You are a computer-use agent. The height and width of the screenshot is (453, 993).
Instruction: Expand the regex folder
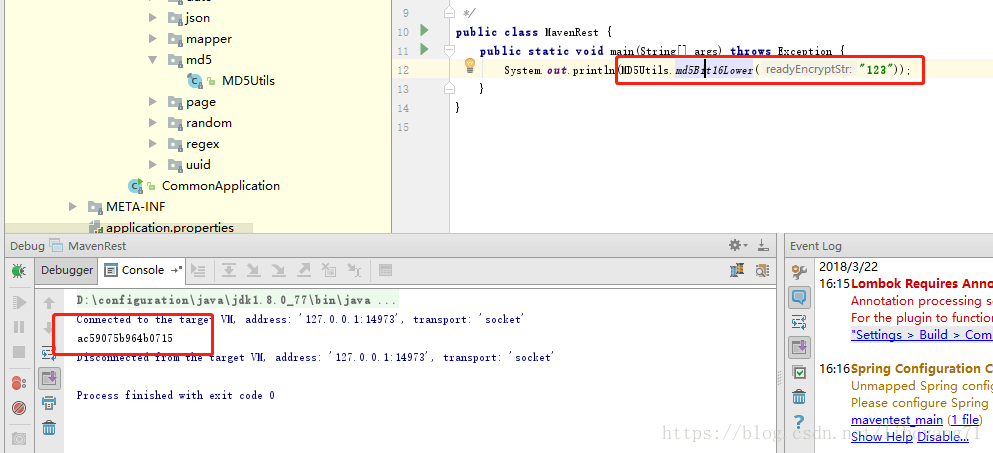[x=153, y=144]
